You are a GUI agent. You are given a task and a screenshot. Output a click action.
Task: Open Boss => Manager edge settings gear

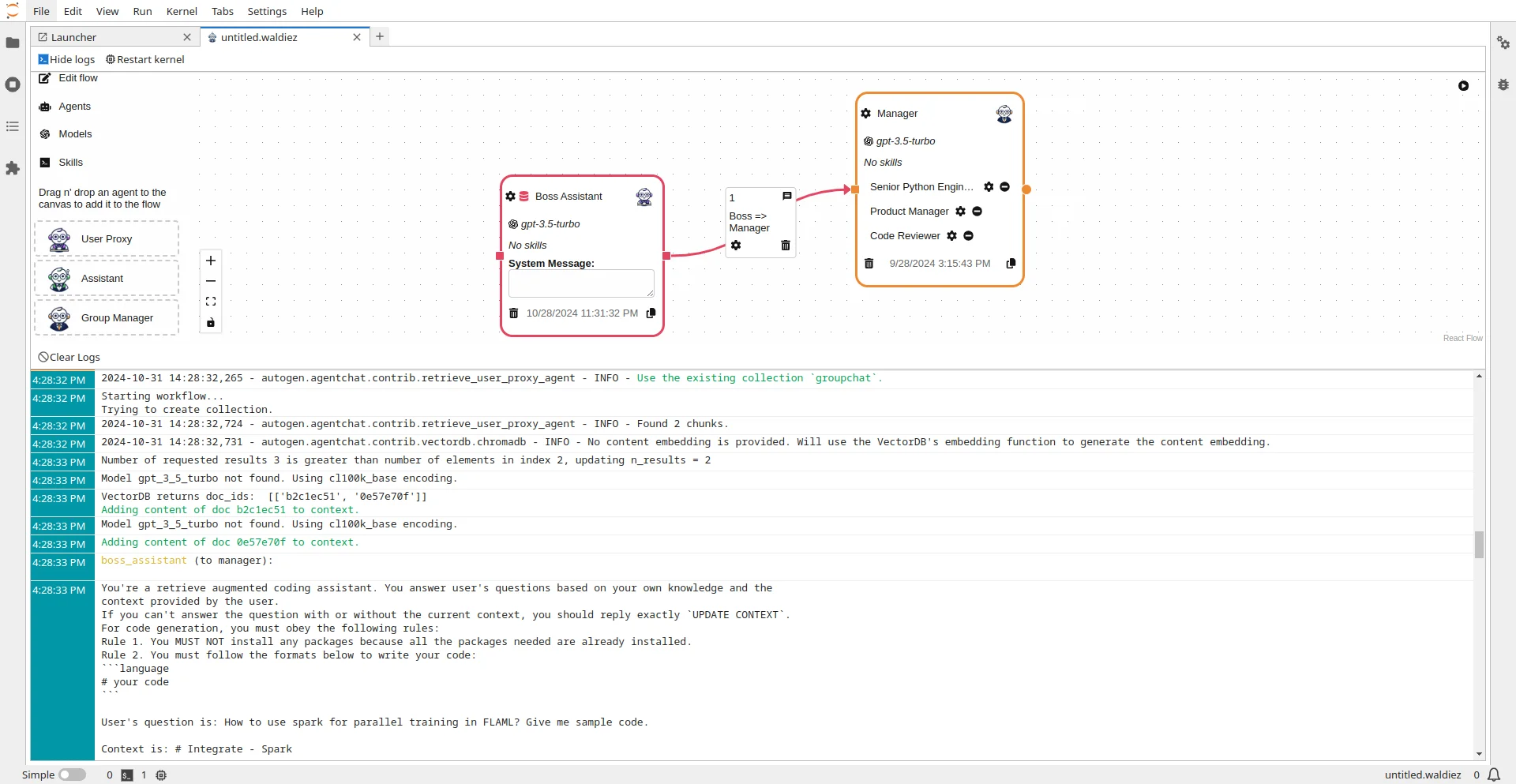coord(736,246)
